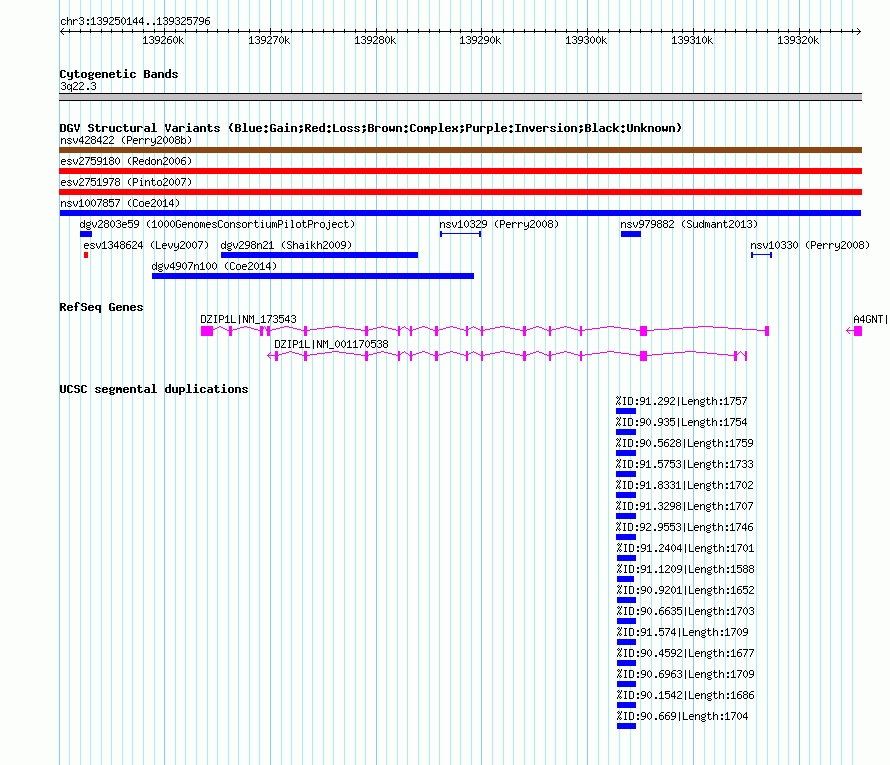
Task: Click the 139320k ruler tick label
Action: coord(798,40)
